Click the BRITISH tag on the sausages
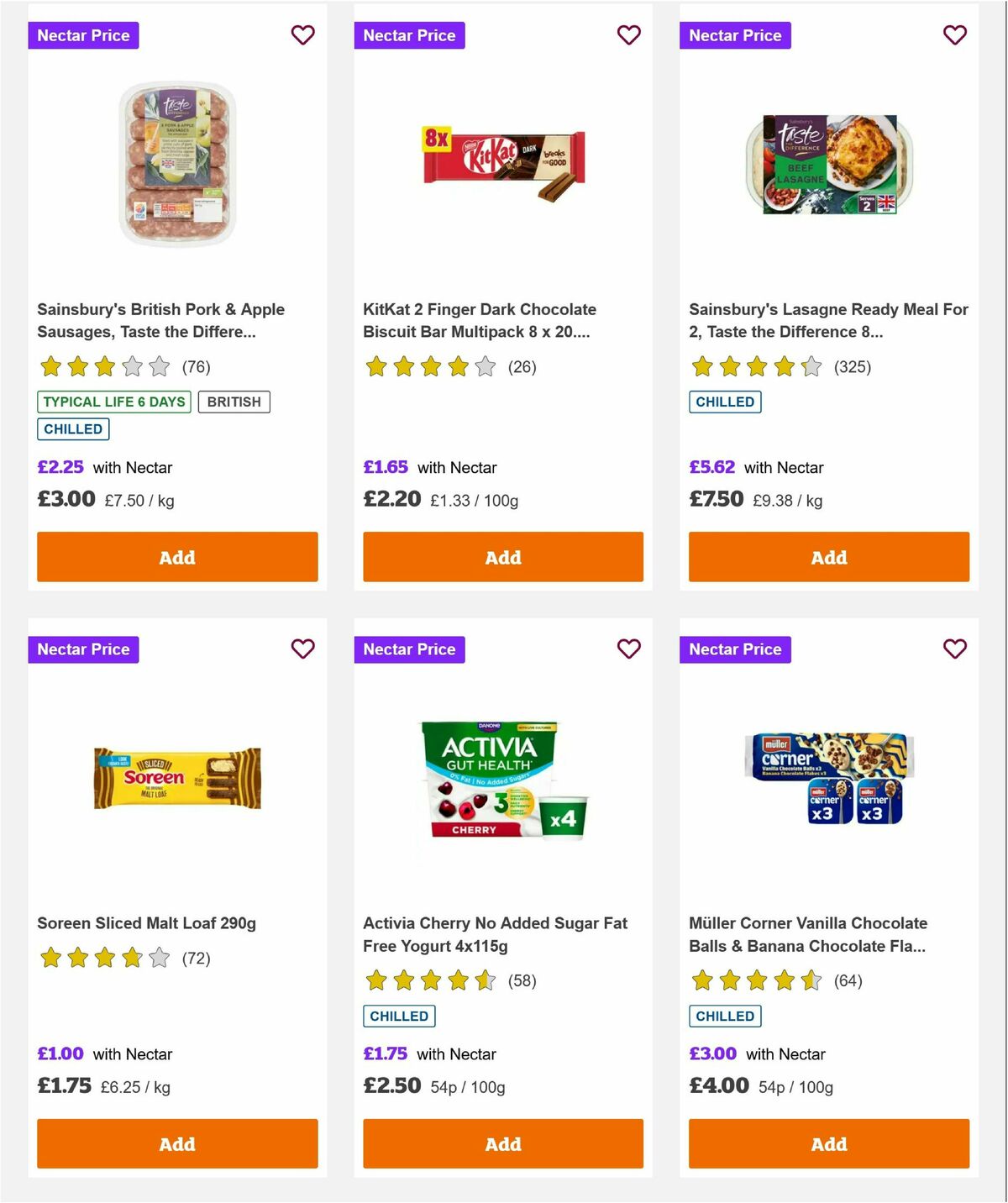The width and height of the screenshot is (1008, 1203). [234, 402]
